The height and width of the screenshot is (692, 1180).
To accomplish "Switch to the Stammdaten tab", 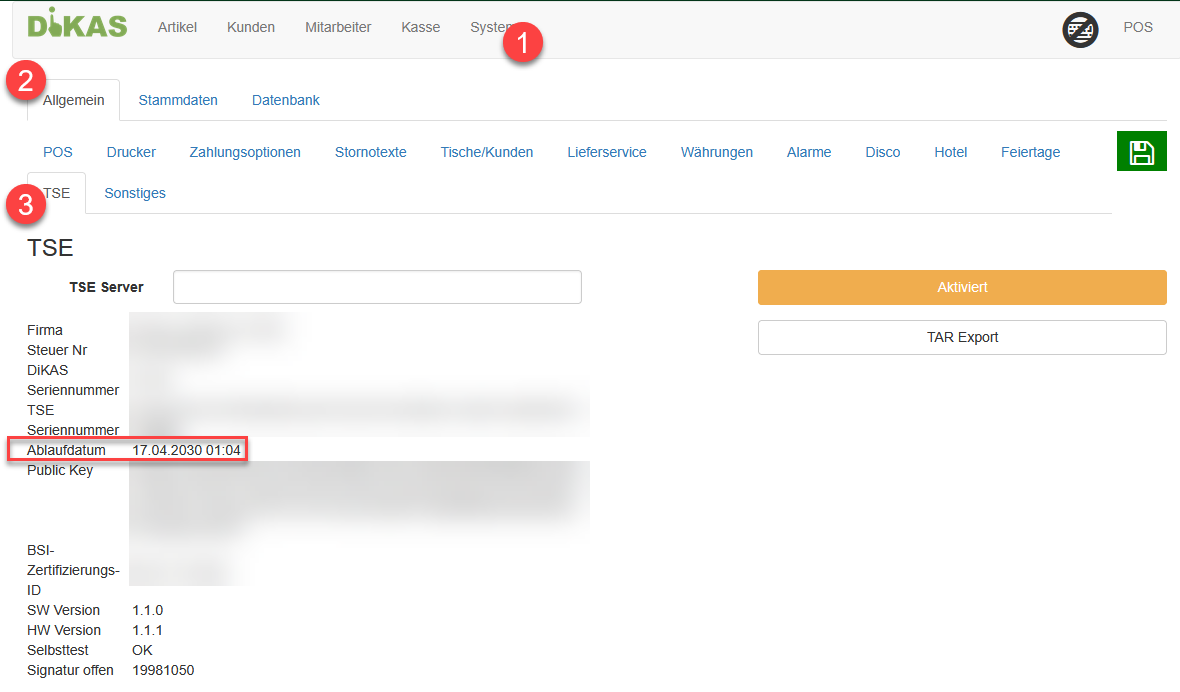I will (x=178, y=100).
